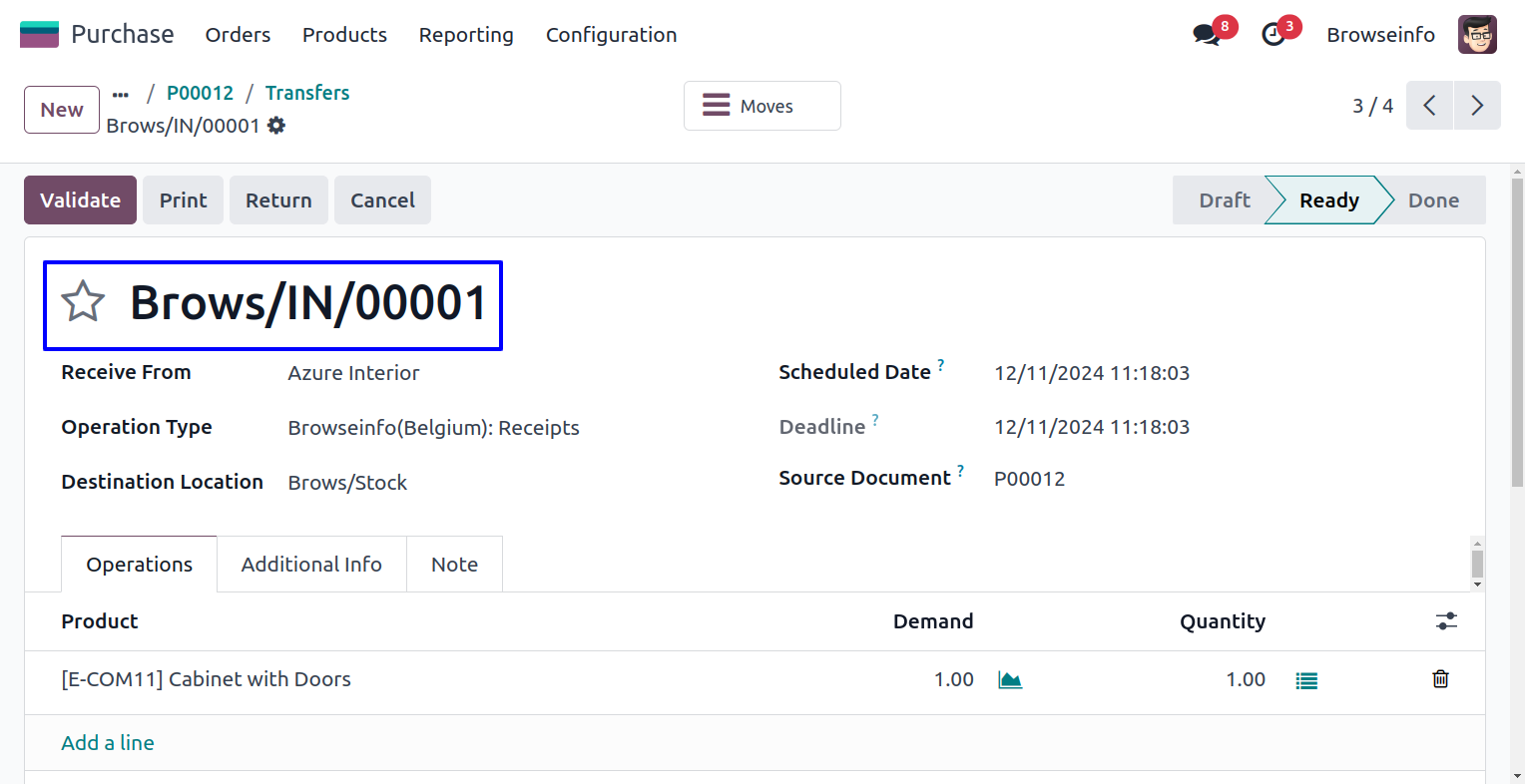
Task: Click Destination Location Brows/Stock field
Action: (x=347, y=483)
